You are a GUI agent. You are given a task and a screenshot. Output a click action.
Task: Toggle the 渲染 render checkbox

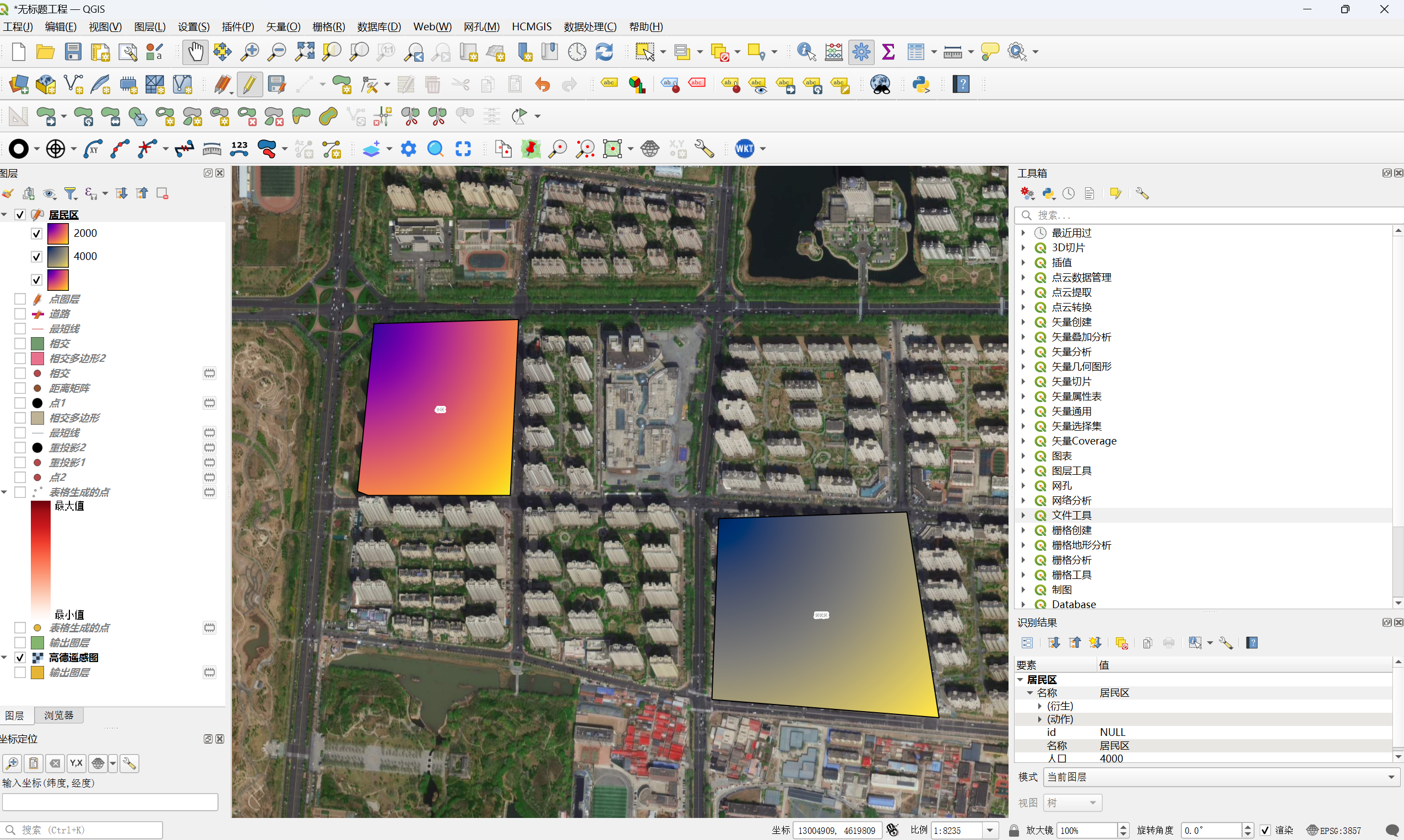point(1265,830)
